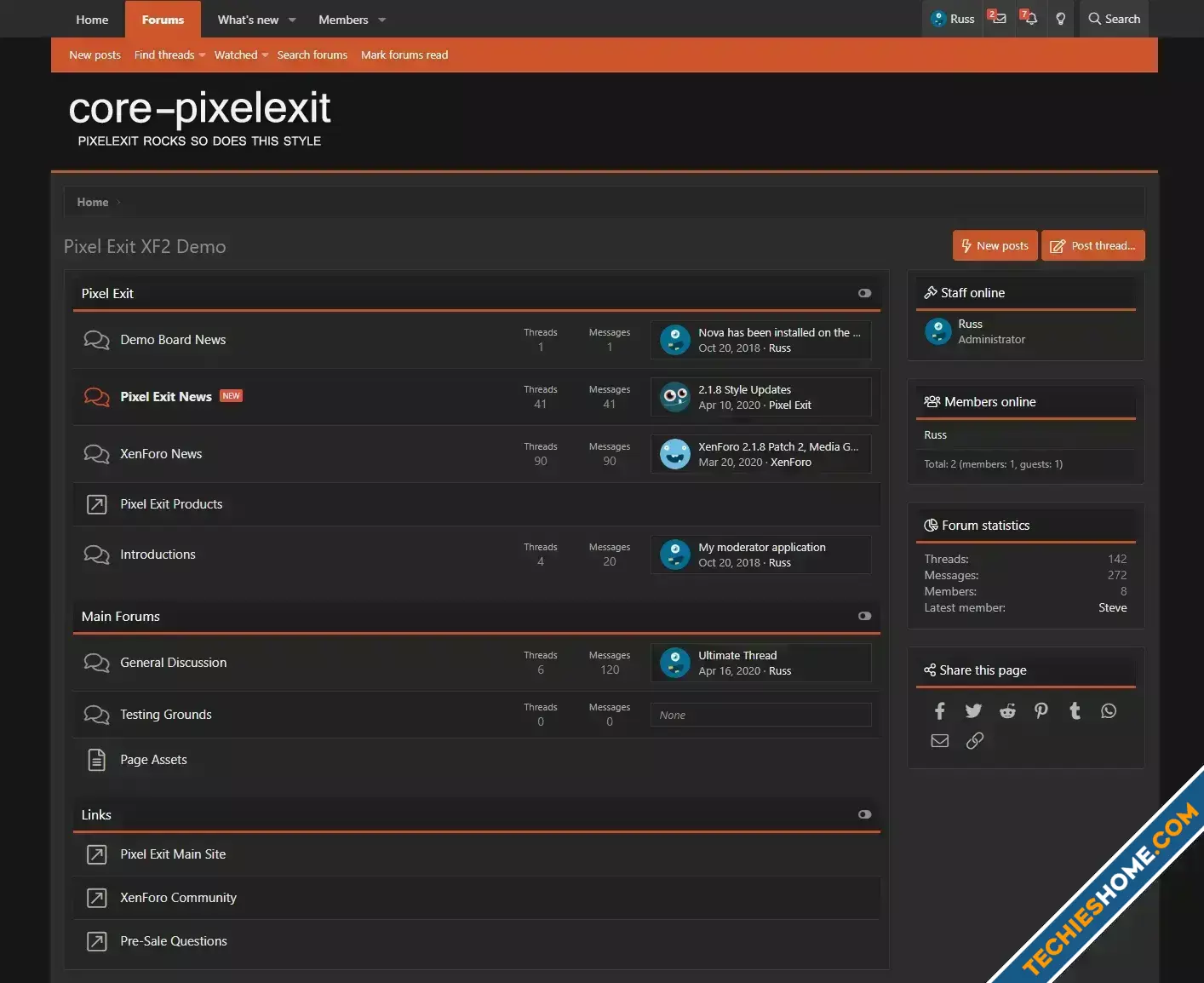Click the Search button
1204x983 pixels.
pyautogui.click(x=1114, y=19)
